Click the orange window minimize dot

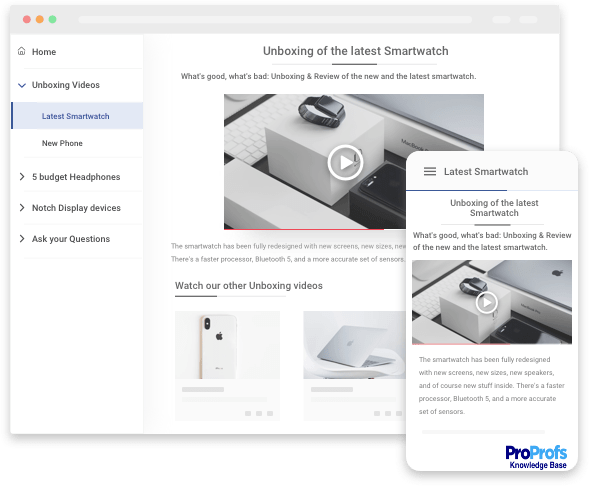(39, 19)
